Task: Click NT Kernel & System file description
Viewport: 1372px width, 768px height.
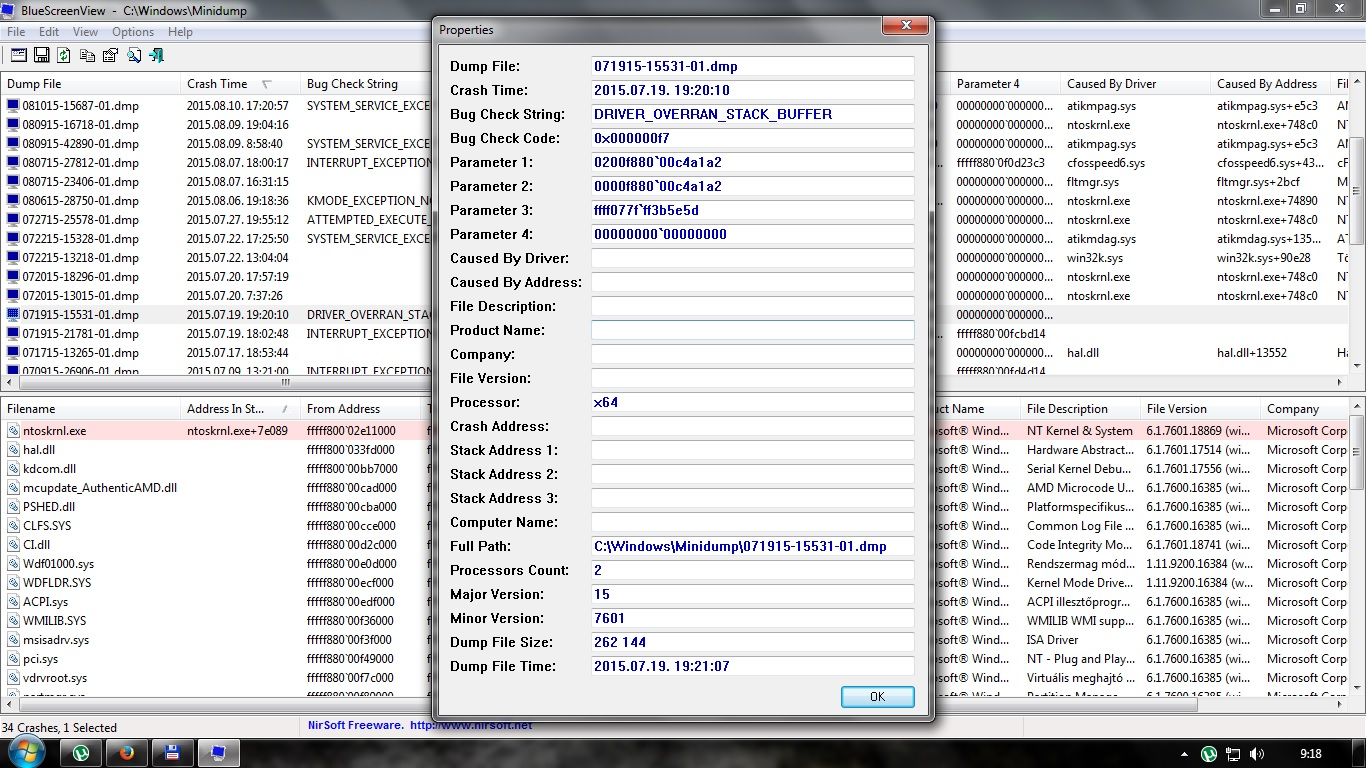Action: pos(1080,431)
